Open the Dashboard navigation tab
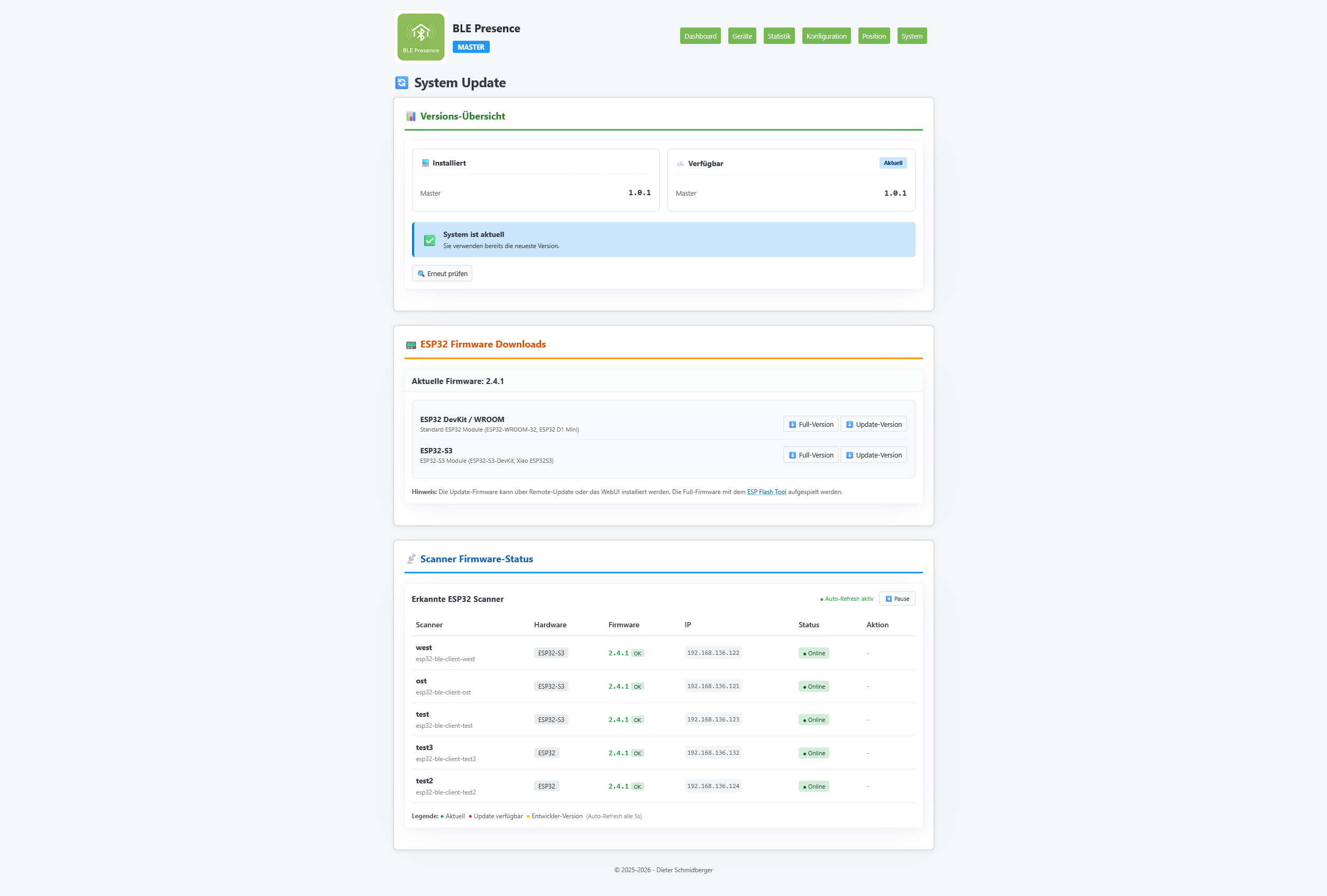This screenshot has height=896, width=1327. pyautogui.click(x=700, y=36)
